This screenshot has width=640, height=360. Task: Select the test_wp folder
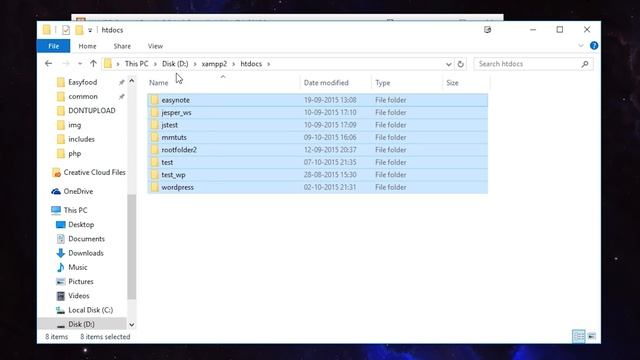click(x=318, y=175)
